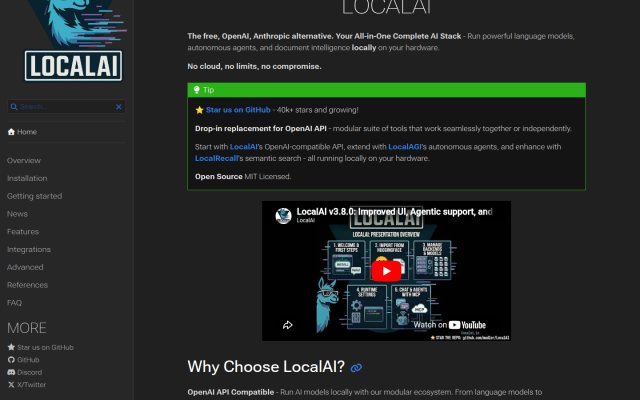Image resolution: width=640 pixels, height=400 pixels.
Task: Open the News section
Action: pyautogui.click(x=17, y=214)
